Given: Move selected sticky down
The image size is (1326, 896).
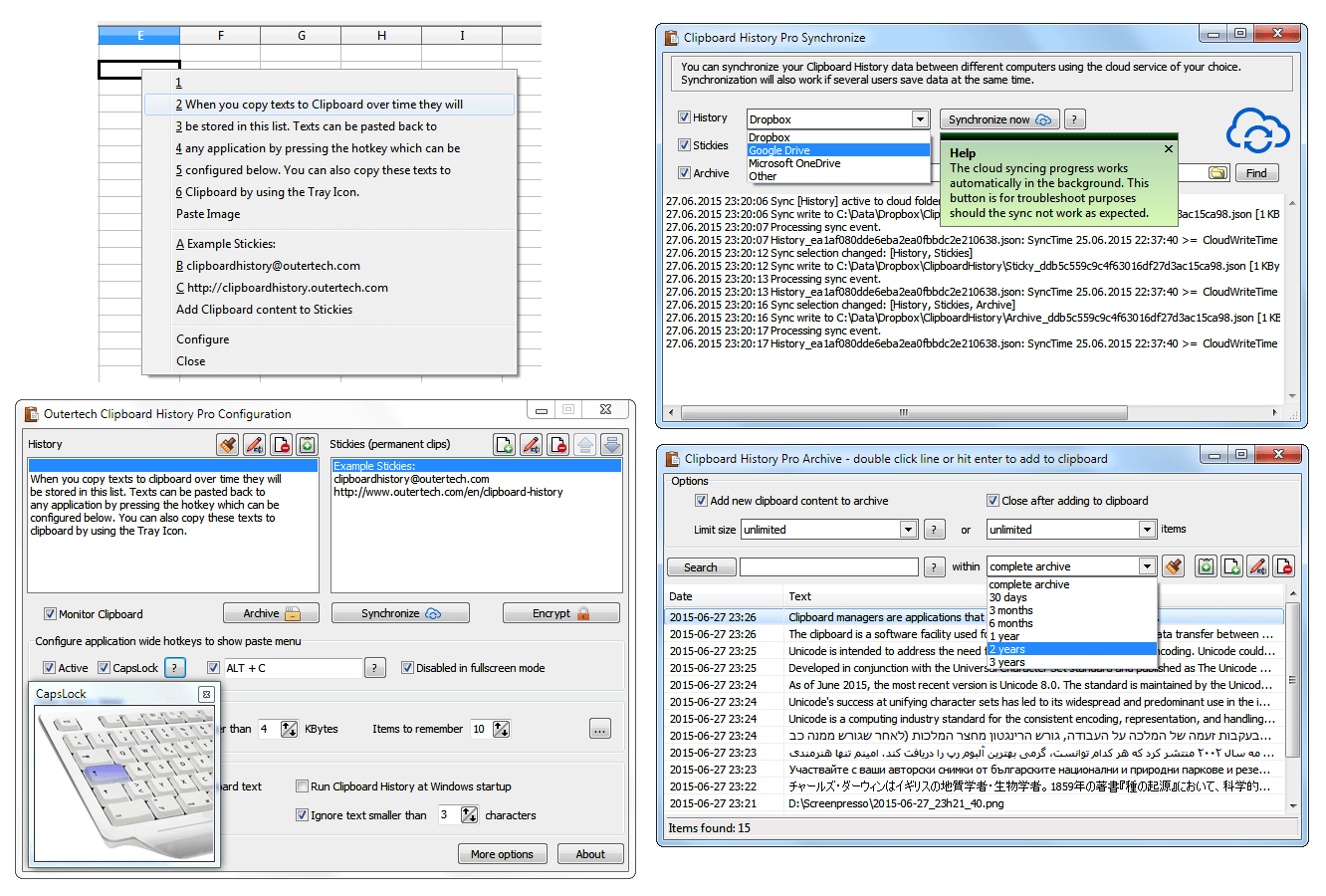Looking at the screenshot, I should pyautogui.click(x=612, y=444).
